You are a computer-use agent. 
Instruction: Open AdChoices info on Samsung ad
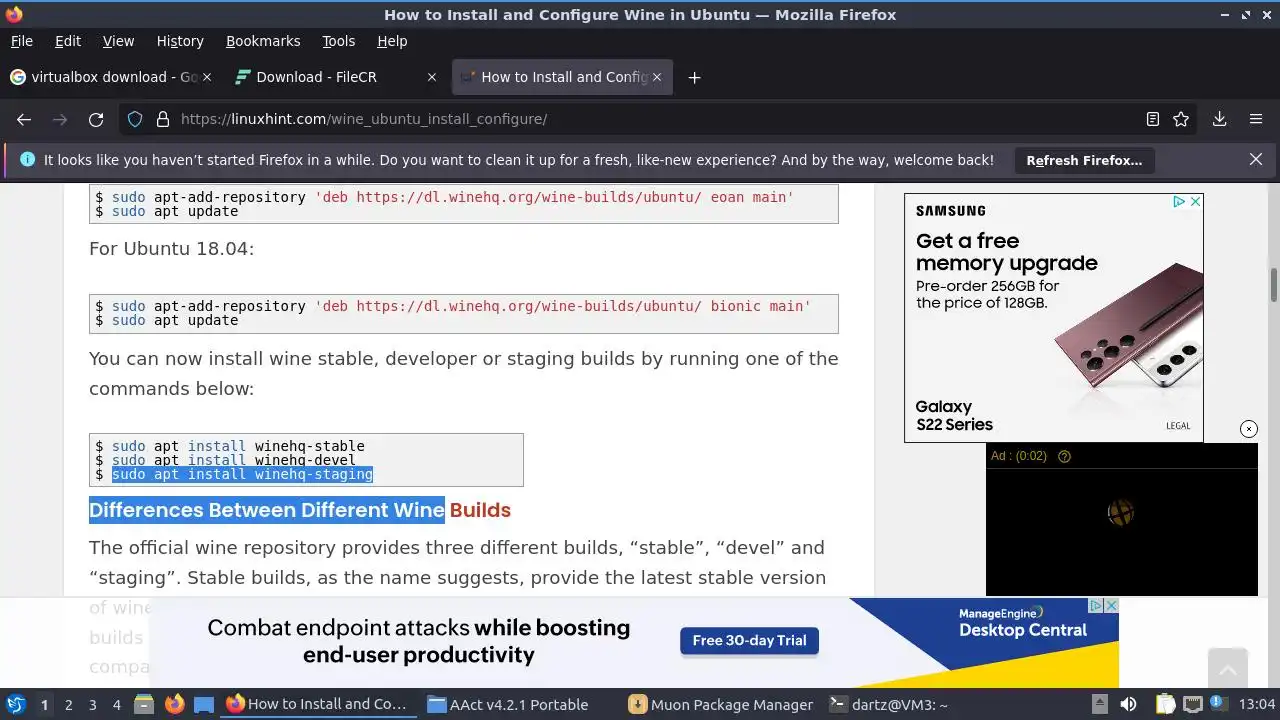[1180, 201]
